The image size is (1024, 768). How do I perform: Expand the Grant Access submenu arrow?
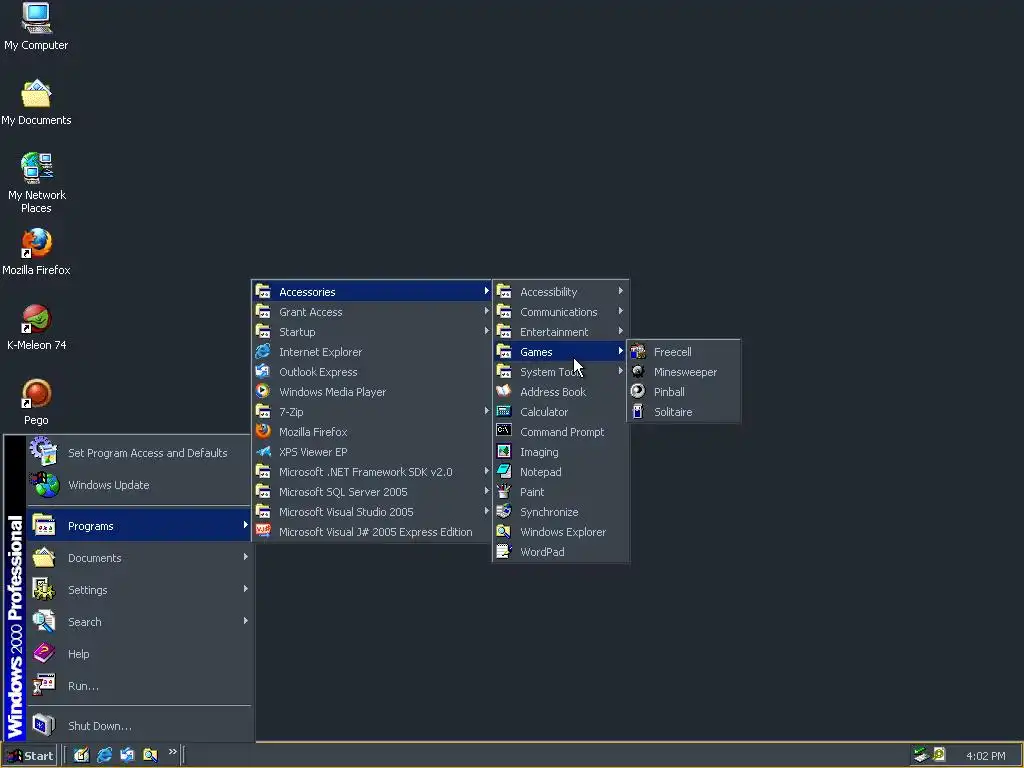[487, 312]
